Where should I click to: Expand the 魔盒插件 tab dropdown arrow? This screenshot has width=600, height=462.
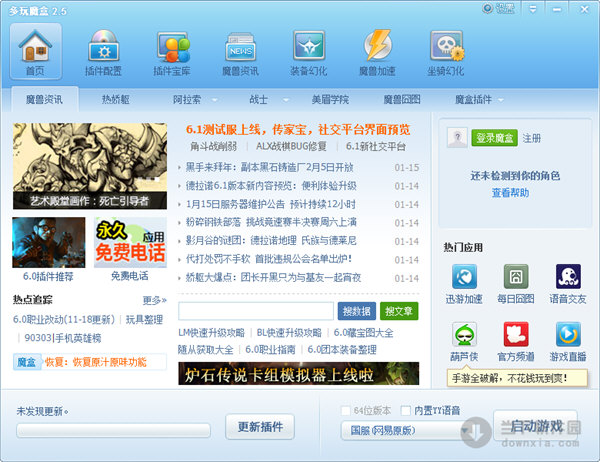[x=501, y=100]
